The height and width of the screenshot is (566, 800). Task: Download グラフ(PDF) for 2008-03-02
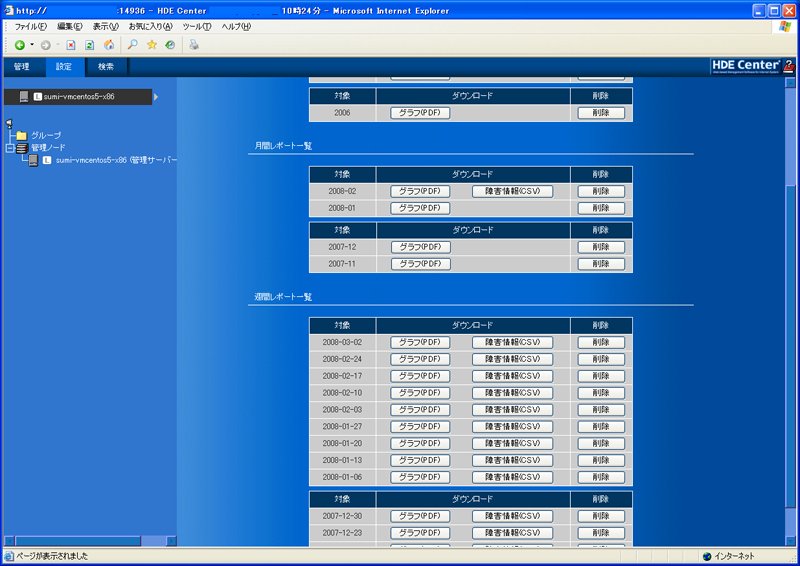click(420, 342)
